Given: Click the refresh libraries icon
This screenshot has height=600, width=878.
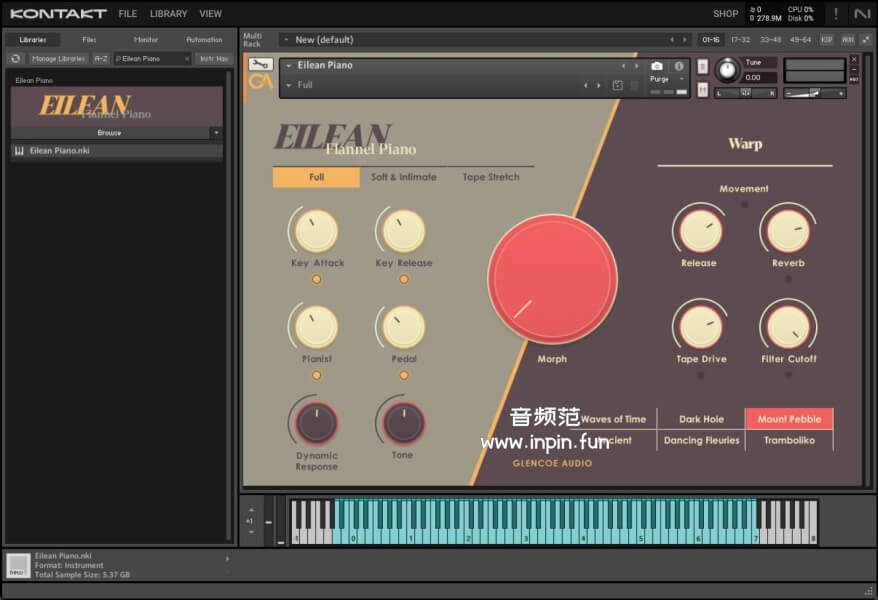Looking at the screenshot, I should pyautogui.click(x=15, y=59).
